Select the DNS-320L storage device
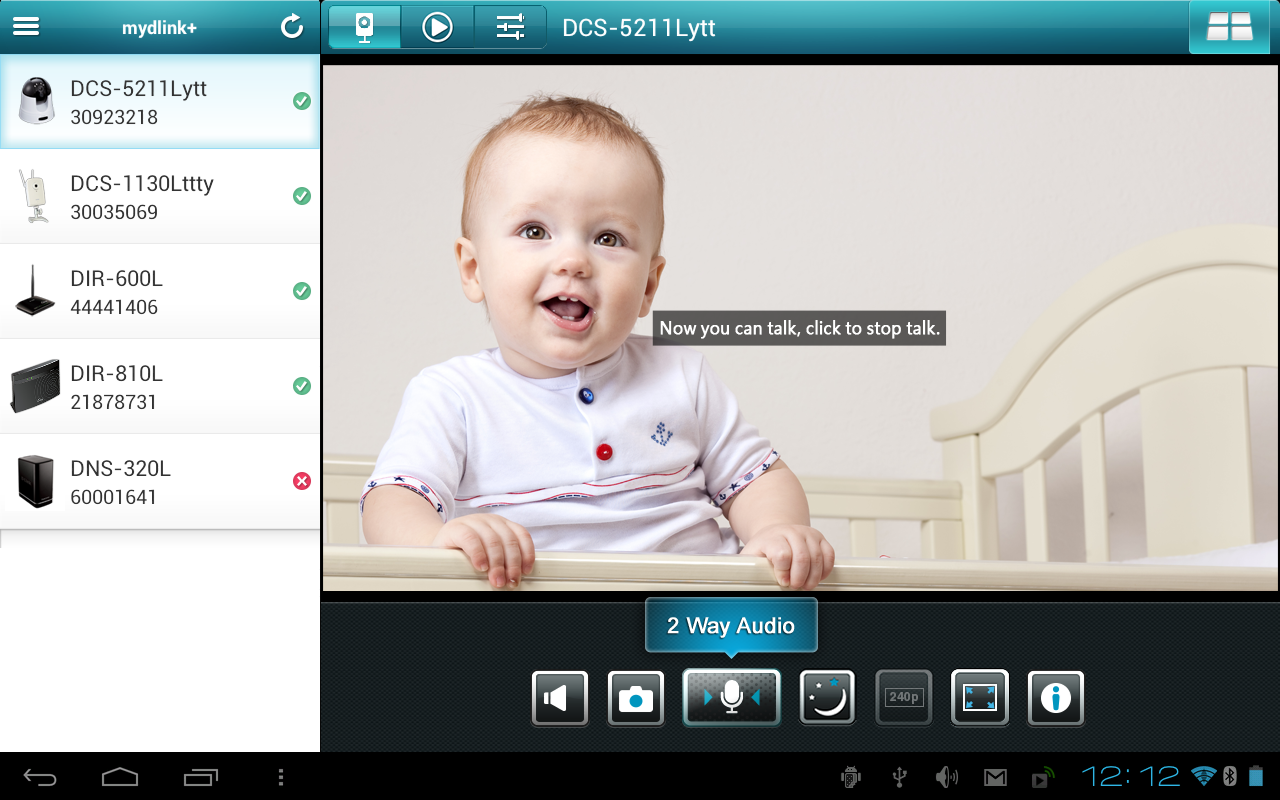The height and width of the screenshot is (800, 1280). tap(160, 480)
